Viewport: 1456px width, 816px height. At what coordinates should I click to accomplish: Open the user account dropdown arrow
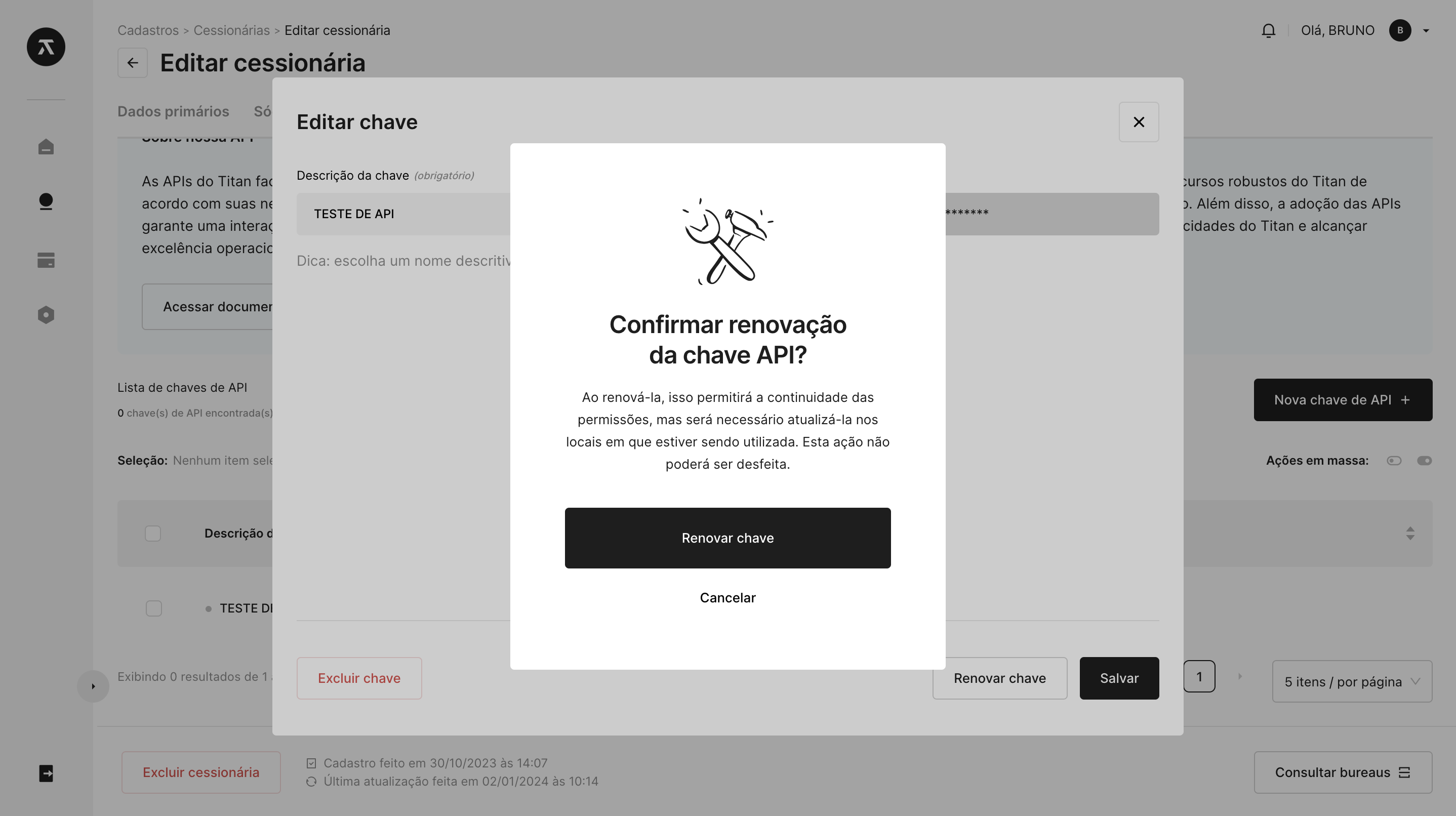click(1426, 31)
